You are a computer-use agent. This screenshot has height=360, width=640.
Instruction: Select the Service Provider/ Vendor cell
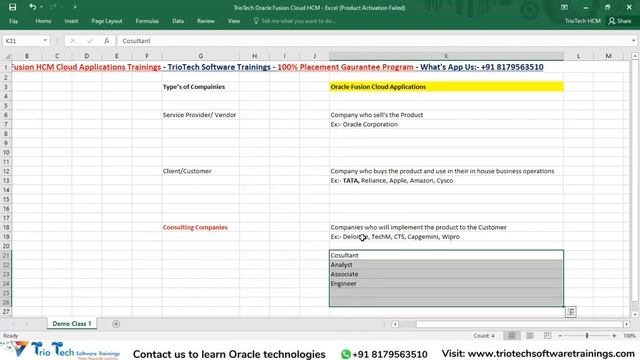(200, 115)
